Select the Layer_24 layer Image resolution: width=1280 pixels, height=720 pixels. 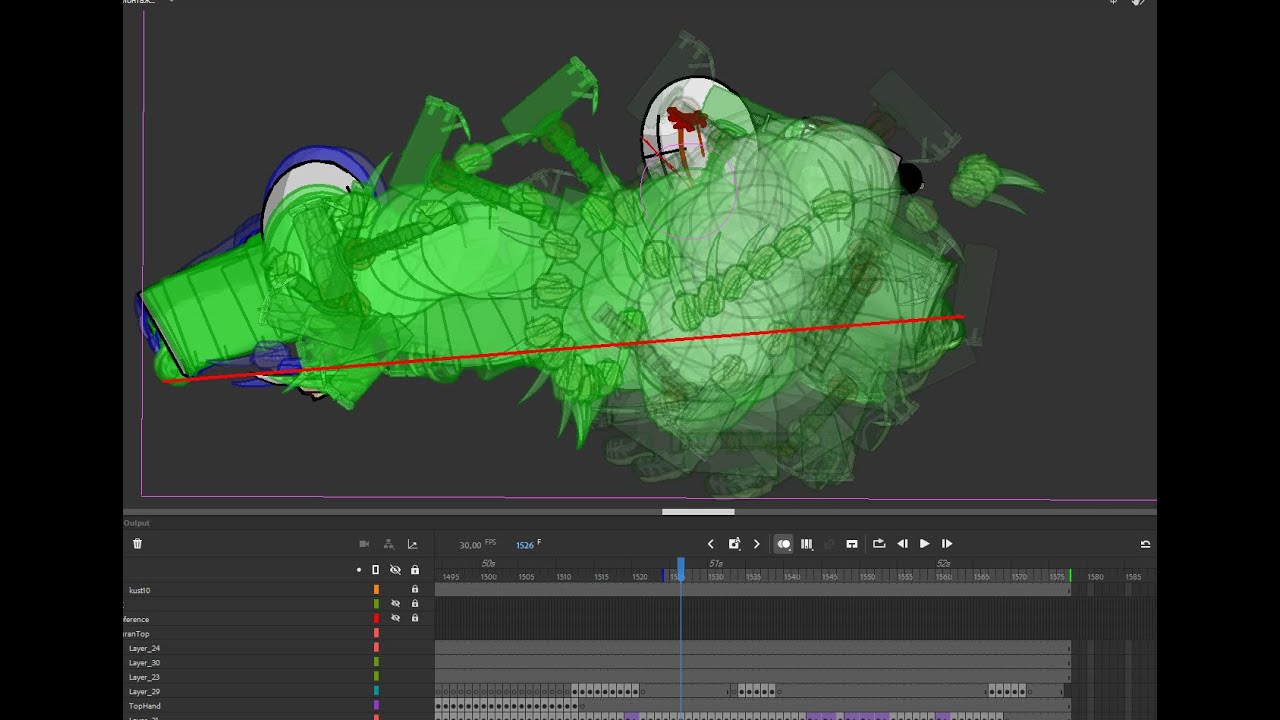tap(144, 649)
